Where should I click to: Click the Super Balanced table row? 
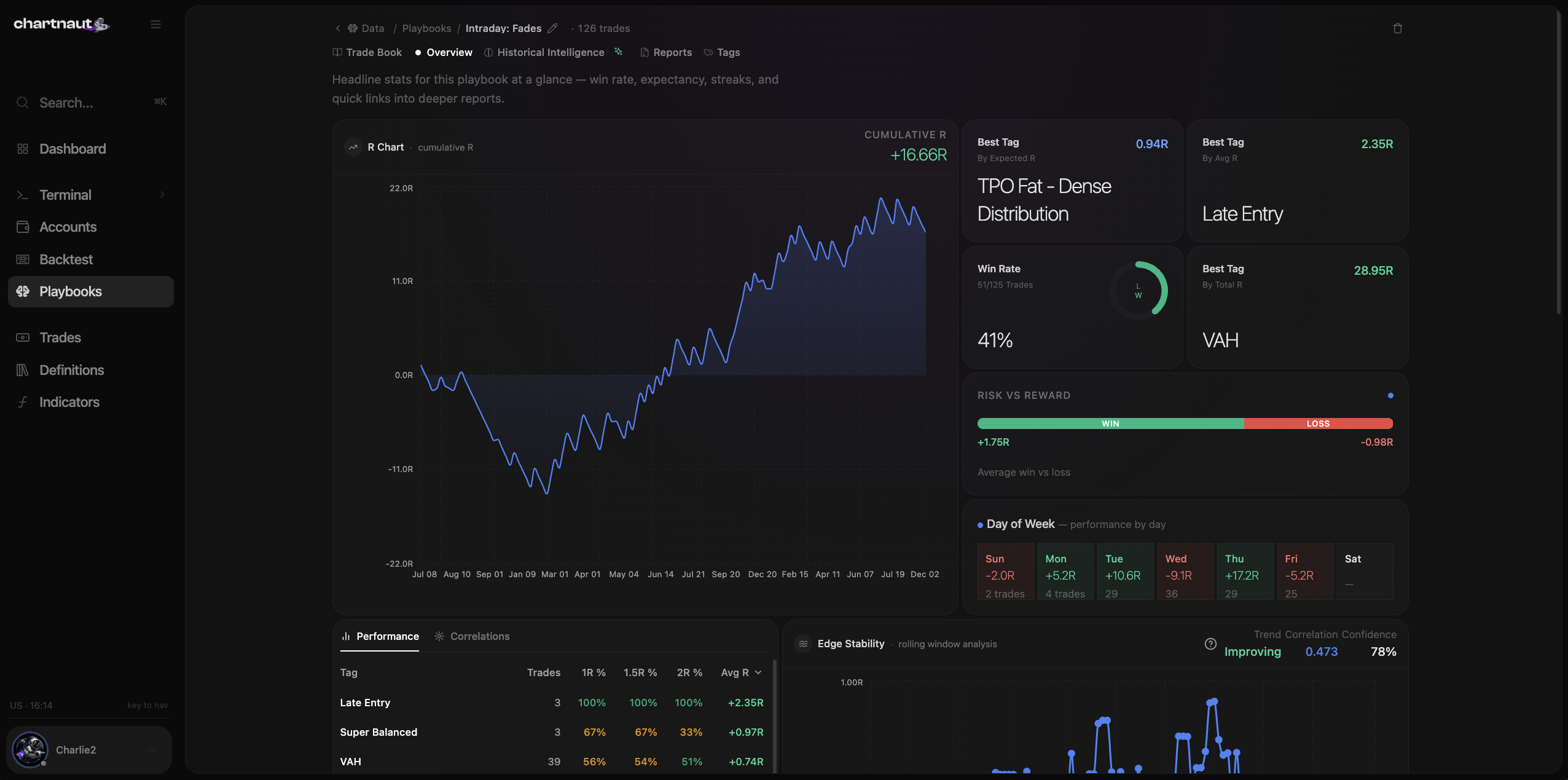(552, 732)
